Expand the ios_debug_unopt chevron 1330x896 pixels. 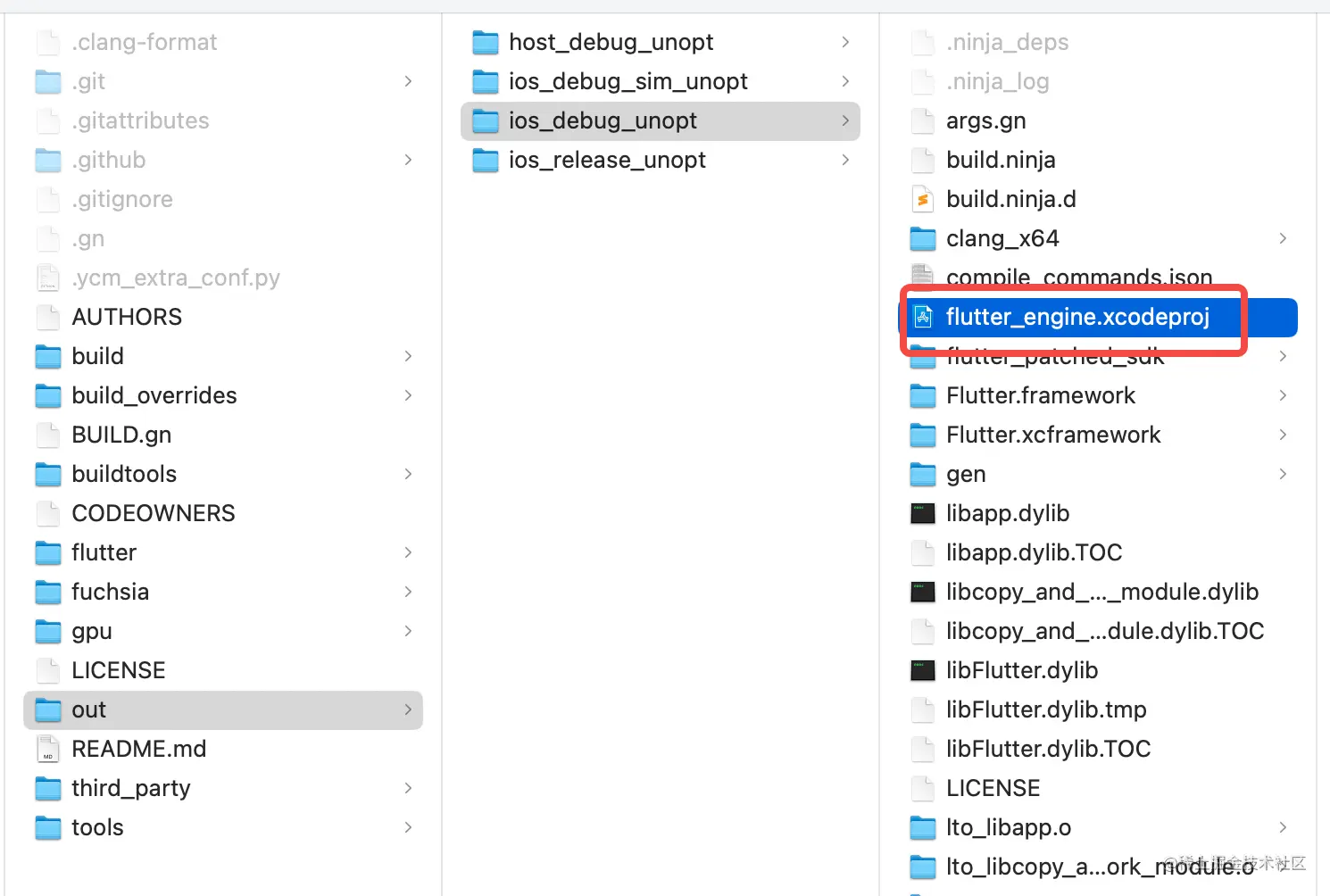coord(845,120)
